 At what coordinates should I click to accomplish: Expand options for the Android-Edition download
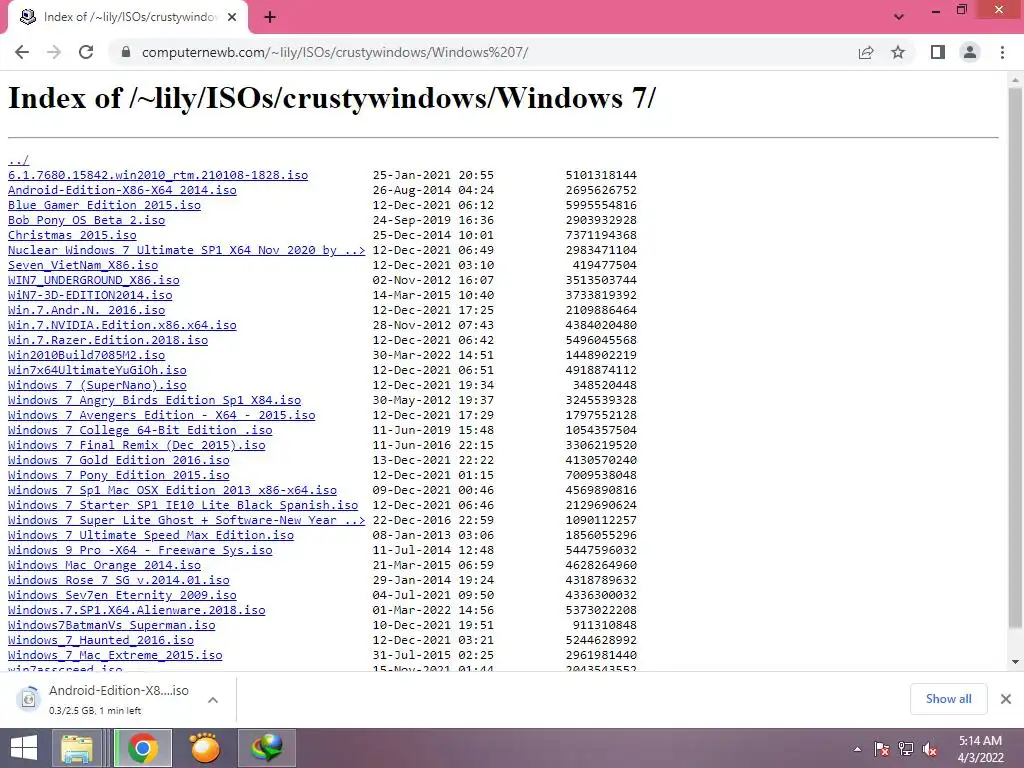click(x=212, y=699)
